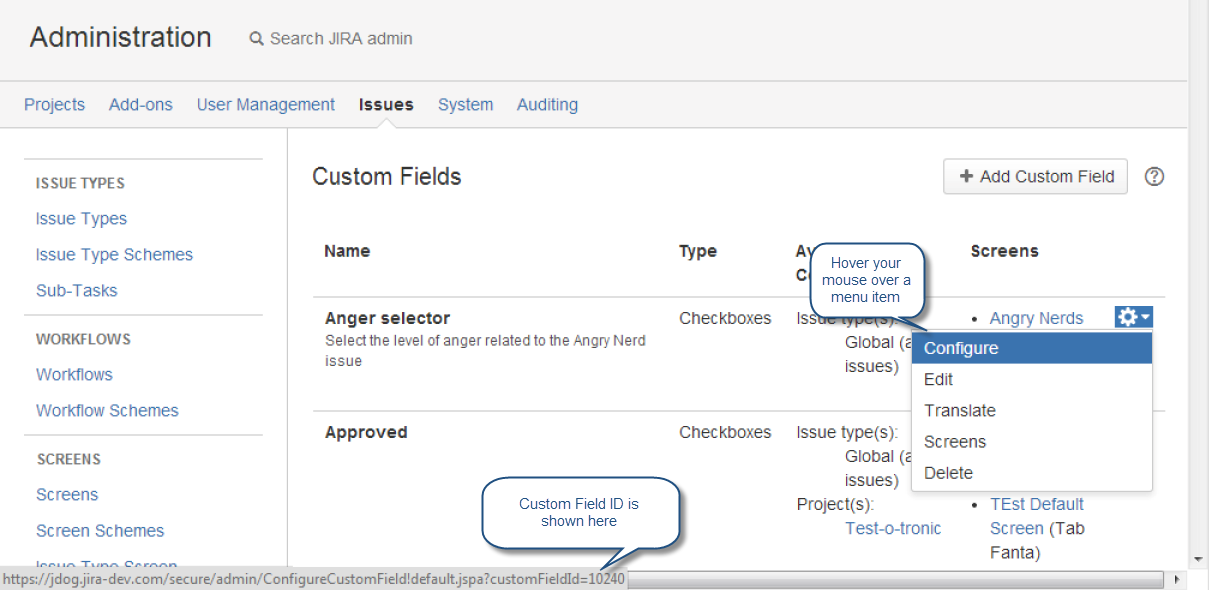Go to the User Management tab
The height and width of the screenshot is (590, 1209).
265,104
